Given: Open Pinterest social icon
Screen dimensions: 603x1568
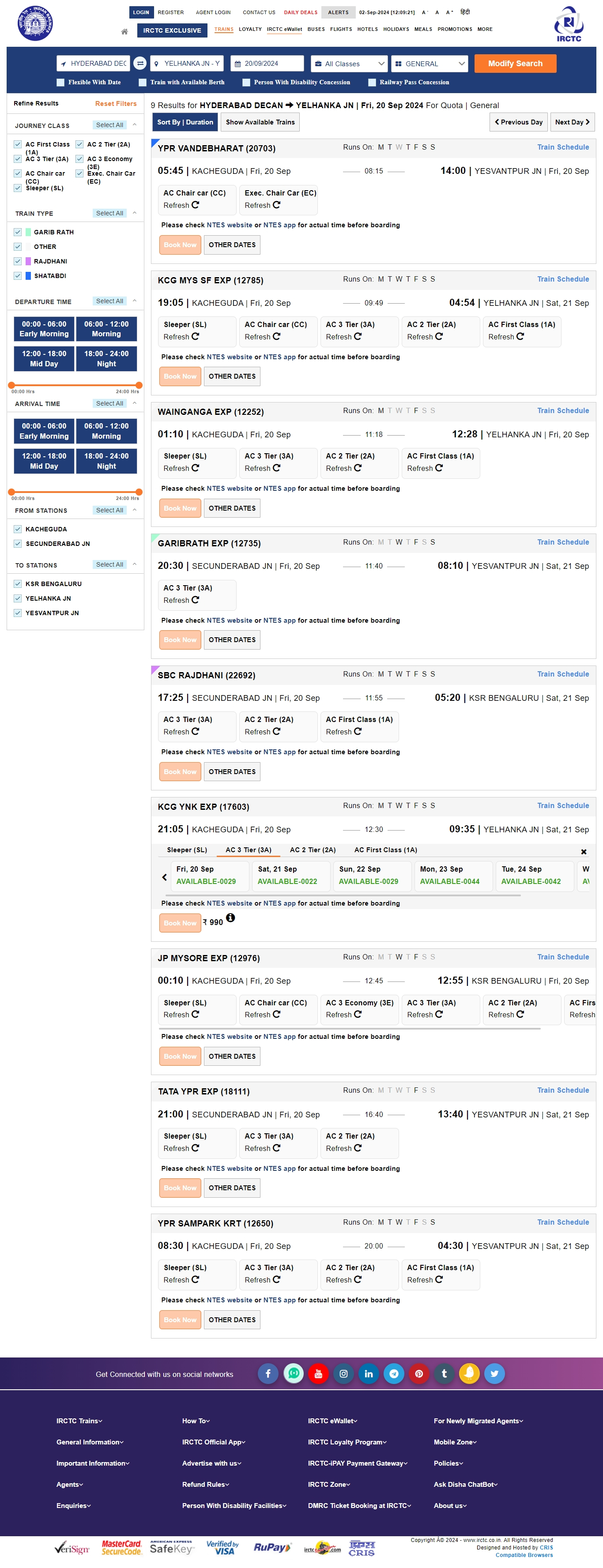Looking at the screenshot, I should 419,1374.
